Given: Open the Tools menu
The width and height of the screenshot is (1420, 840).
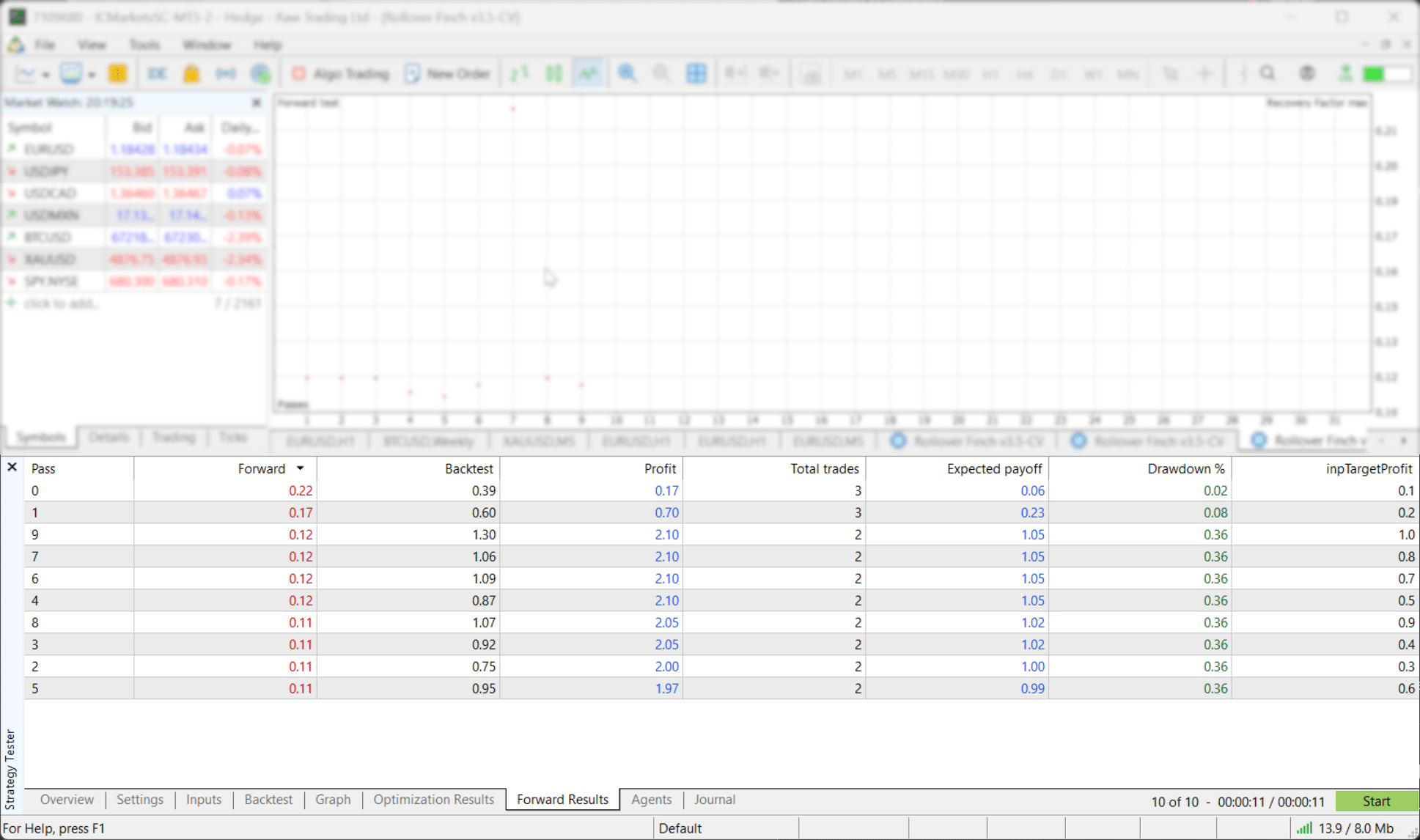Looking at the screenshot, I should [x=144, y=45].
